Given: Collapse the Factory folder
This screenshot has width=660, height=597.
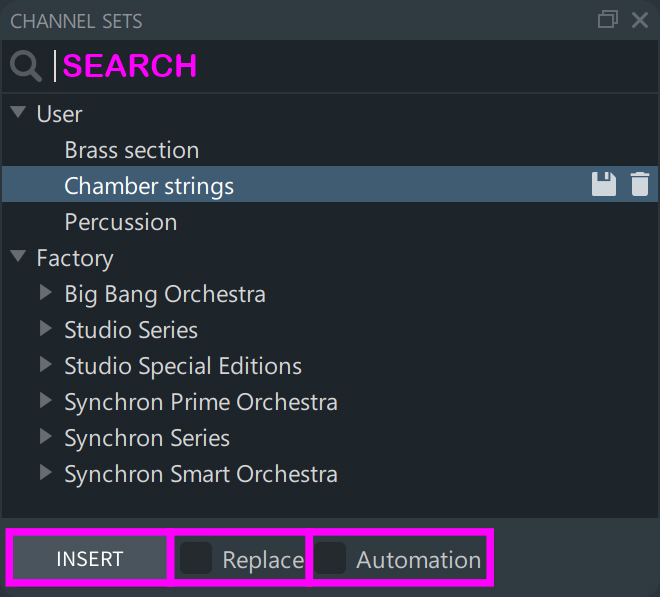Looking at the screenshot, I should coord(18,256).
